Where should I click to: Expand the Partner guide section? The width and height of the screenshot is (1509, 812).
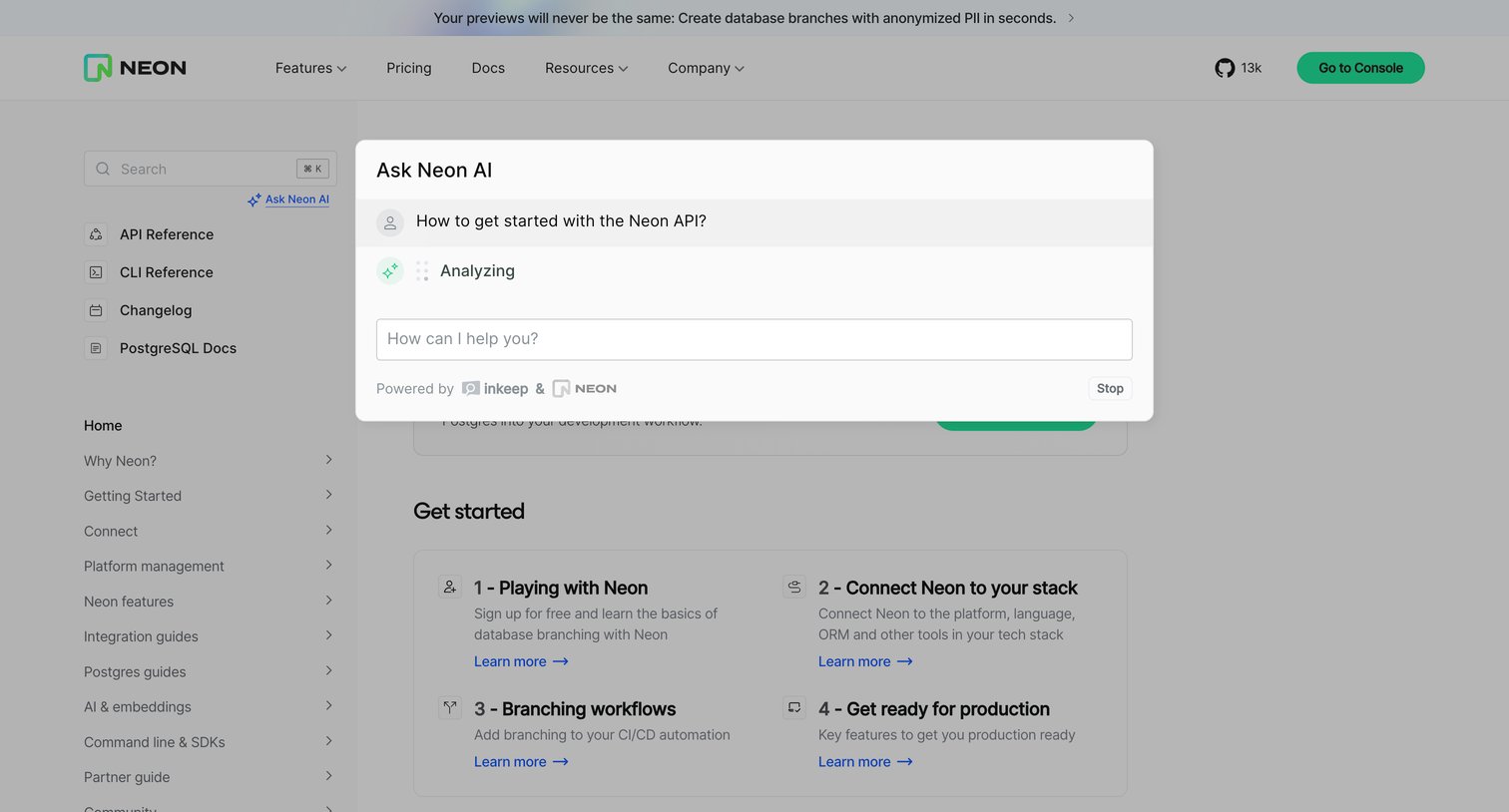click(328, 776)
